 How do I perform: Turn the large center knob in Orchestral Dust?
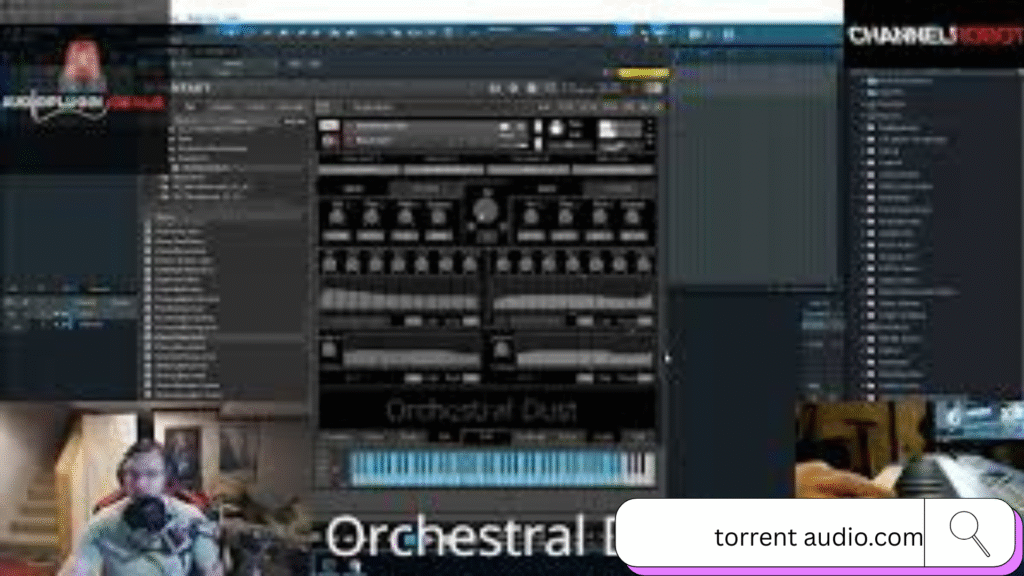pyautogui.click(x=486, y=210)
